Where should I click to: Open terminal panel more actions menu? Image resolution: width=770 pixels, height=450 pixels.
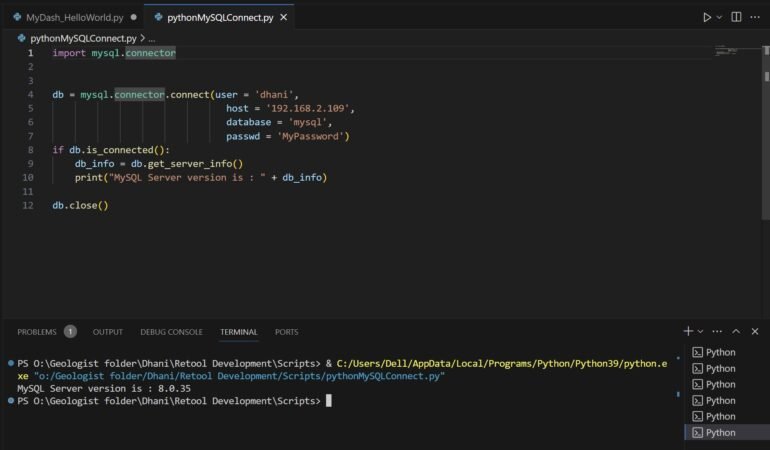(718, 331)
